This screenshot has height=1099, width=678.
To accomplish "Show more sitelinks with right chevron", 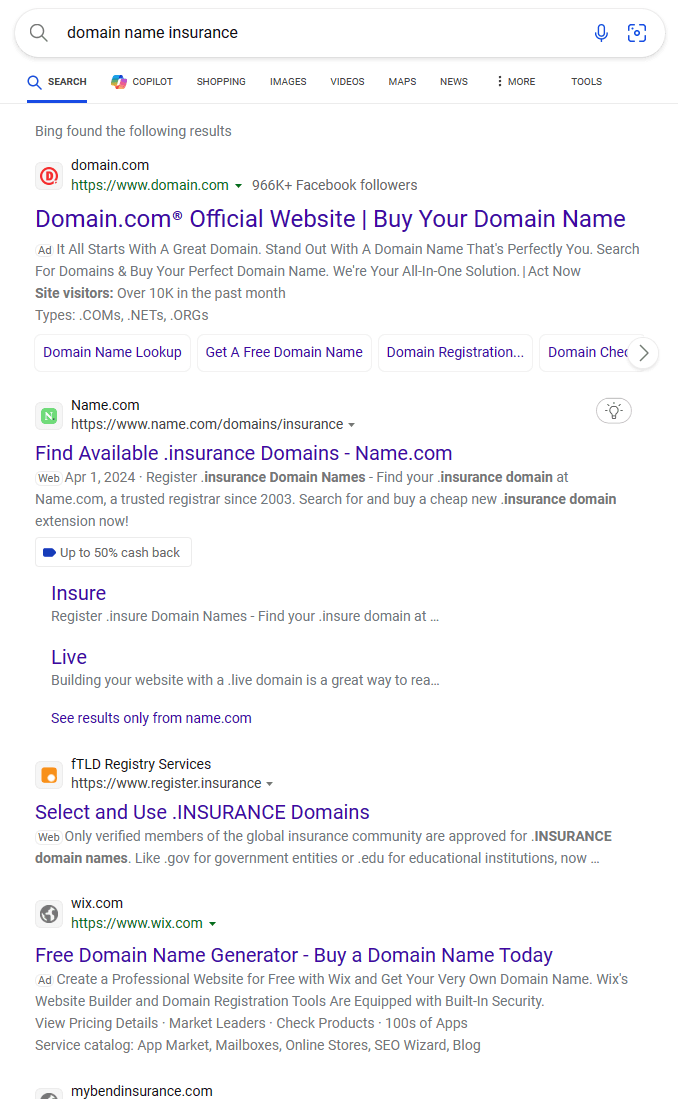I will [644, 353].
